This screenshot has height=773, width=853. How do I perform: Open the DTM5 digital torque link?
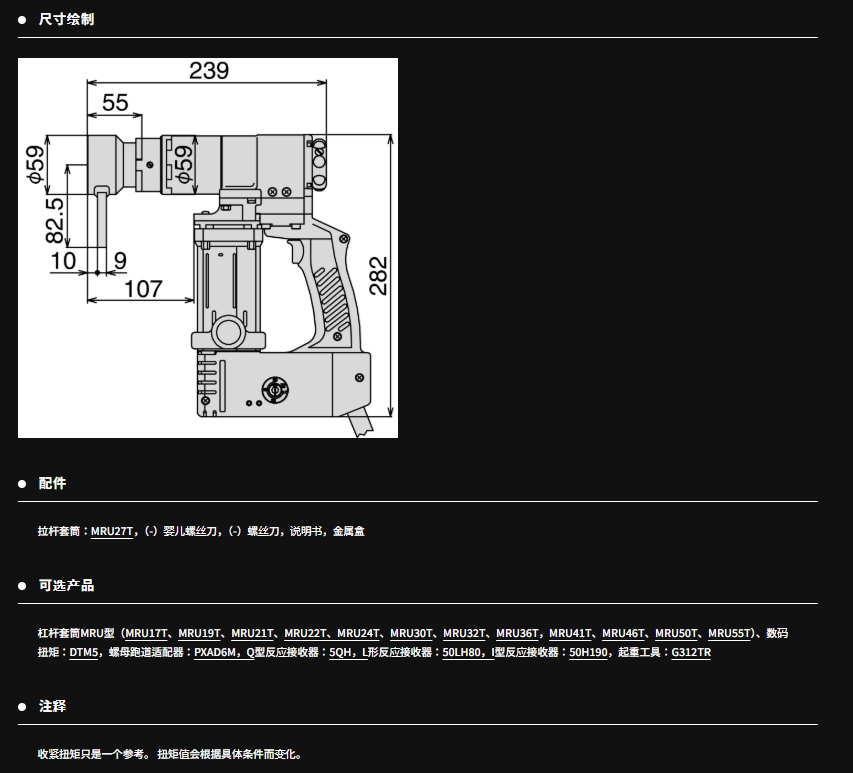pos(84,652)
